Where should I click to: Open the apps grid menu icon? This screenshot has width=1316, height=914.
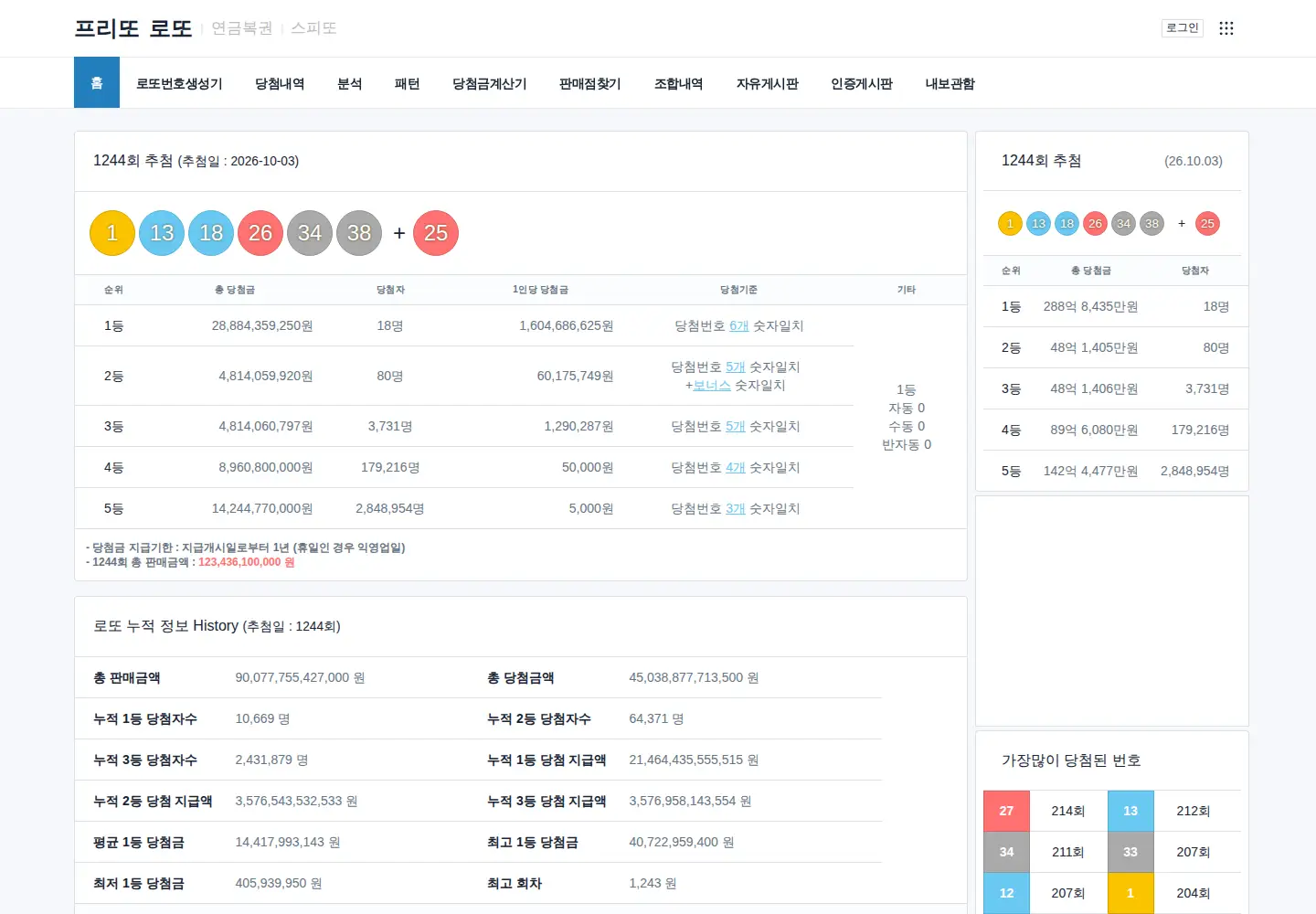click(x=1226, y=28)
